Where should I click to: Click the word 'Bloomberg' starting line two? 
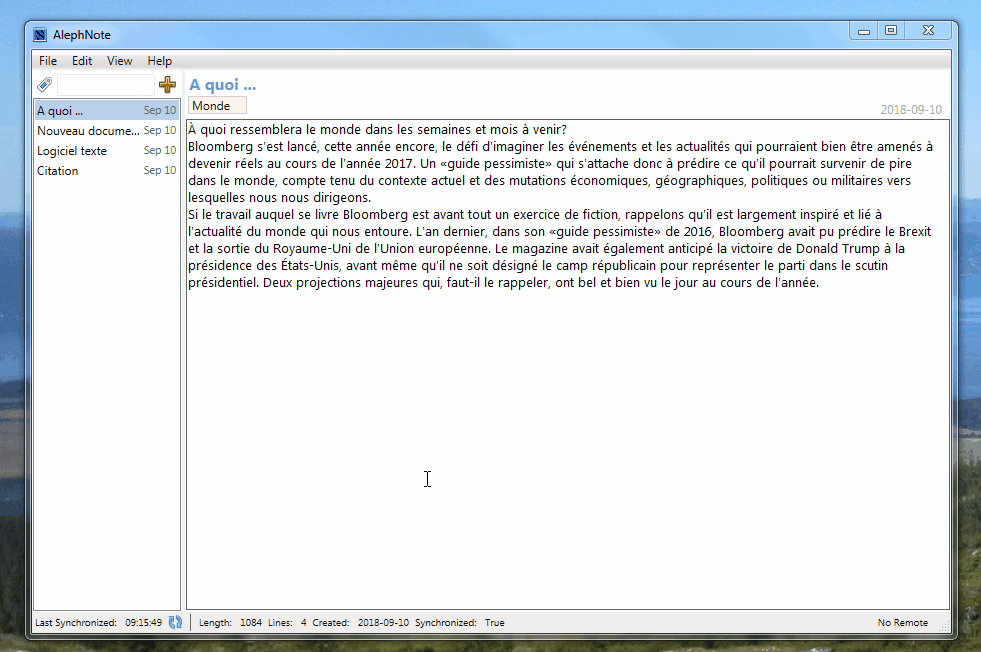coord(220,146)
